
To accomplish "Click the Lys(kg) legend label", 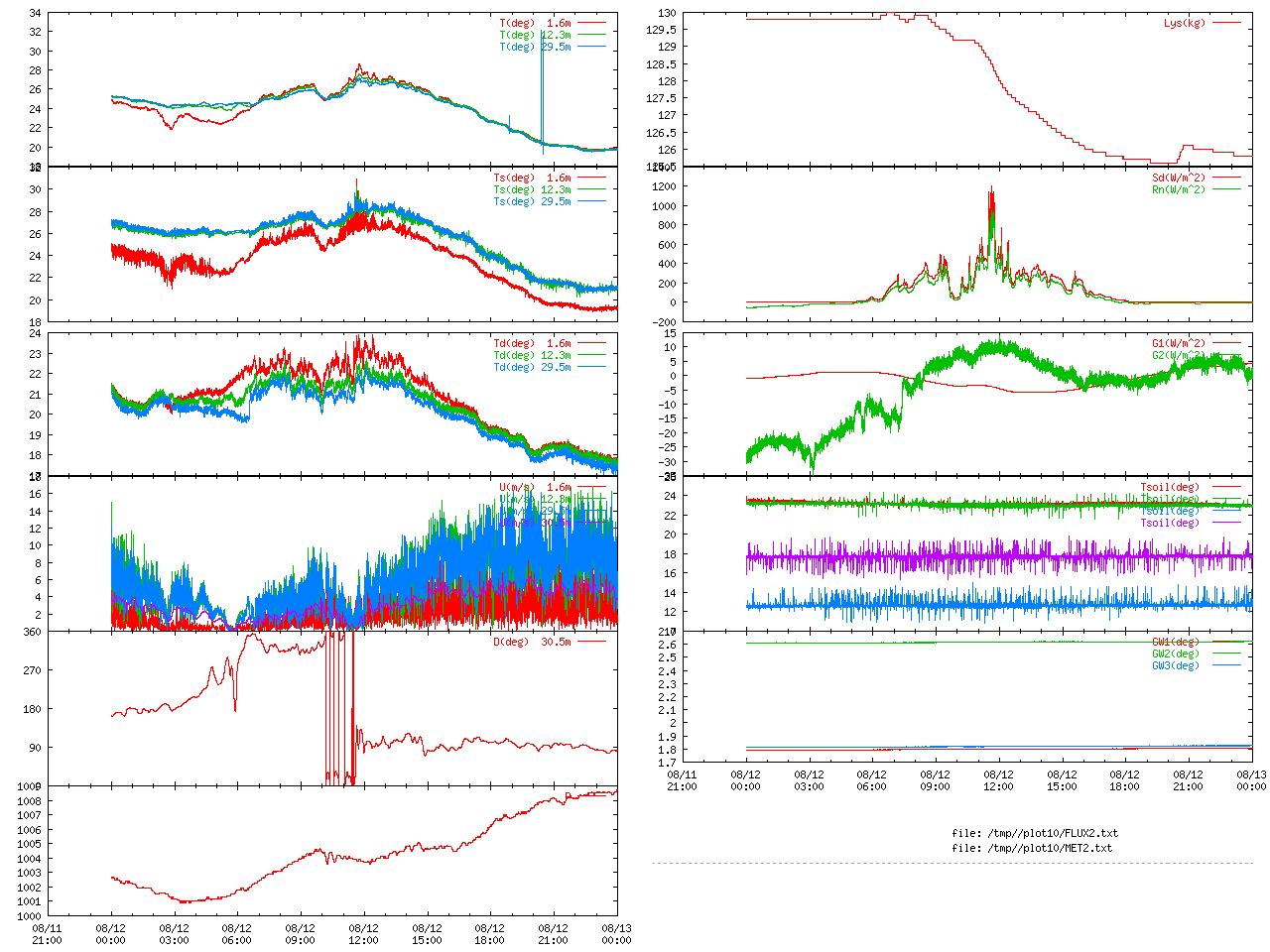I will [x=1185, y=23].
